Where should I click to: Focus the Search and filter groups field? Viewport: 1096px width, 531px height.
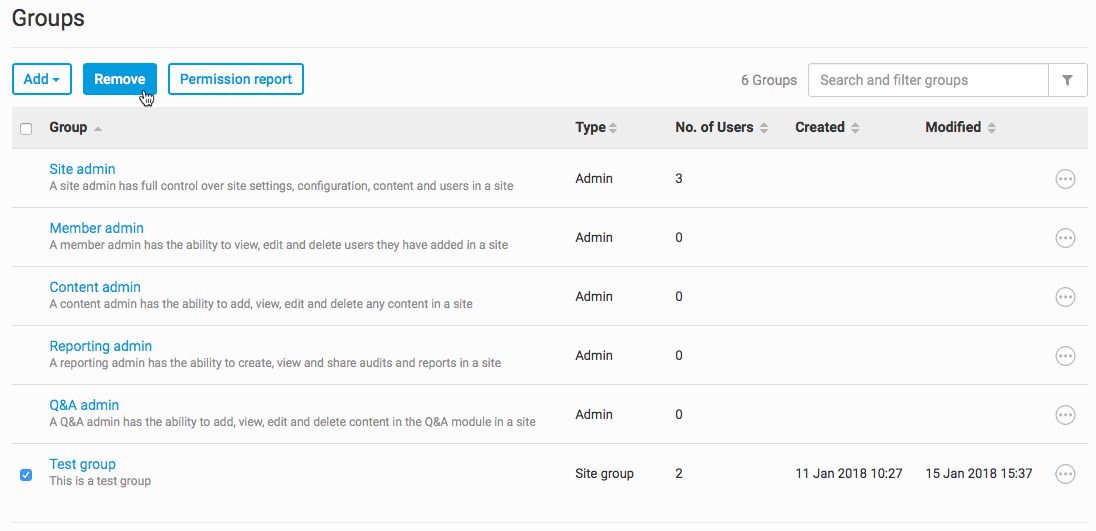coord(927,80)
